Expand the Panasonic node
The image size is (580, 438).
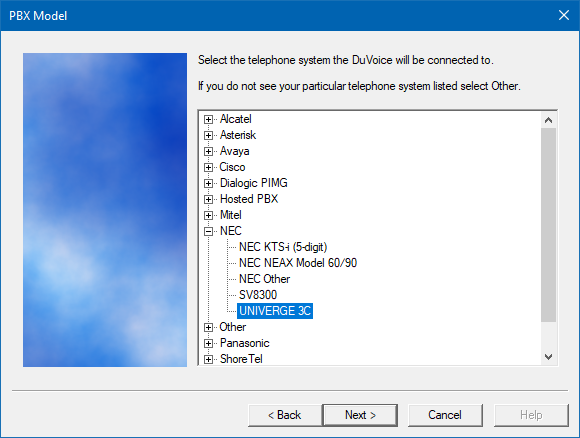click(x=208, y=343)
